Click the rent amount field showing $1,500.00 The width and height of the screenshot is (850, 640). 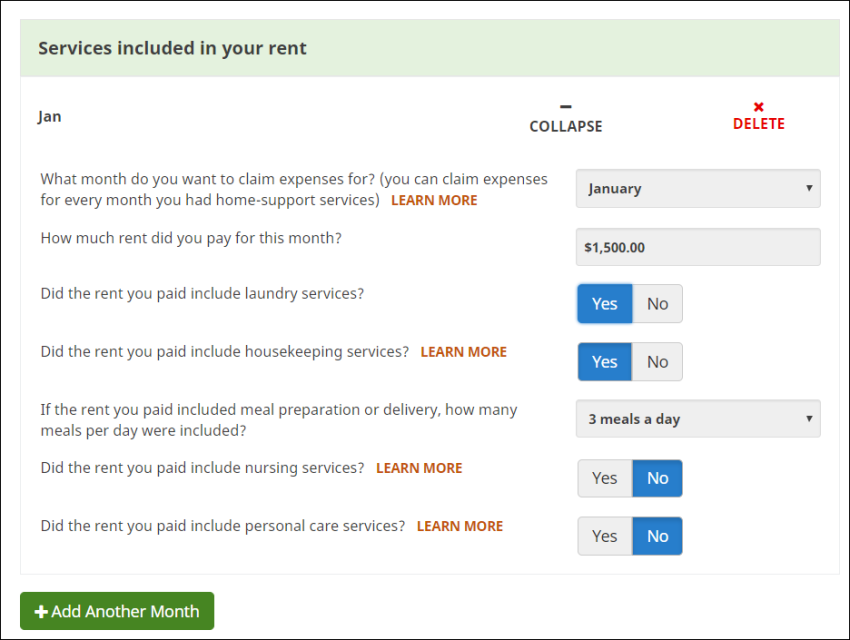[x=698, y=247]
